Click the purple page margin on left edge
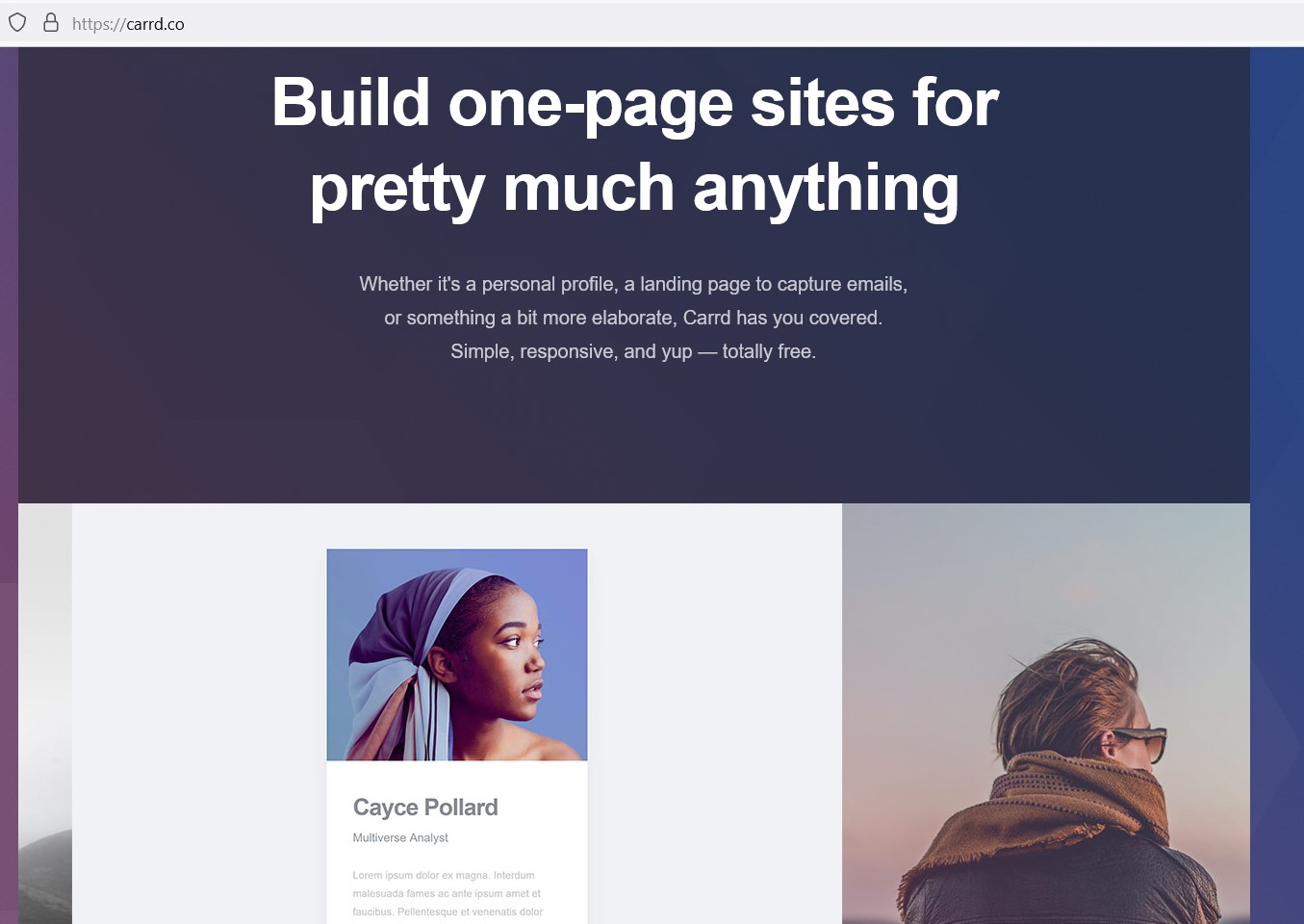 (x=9, y=485)
